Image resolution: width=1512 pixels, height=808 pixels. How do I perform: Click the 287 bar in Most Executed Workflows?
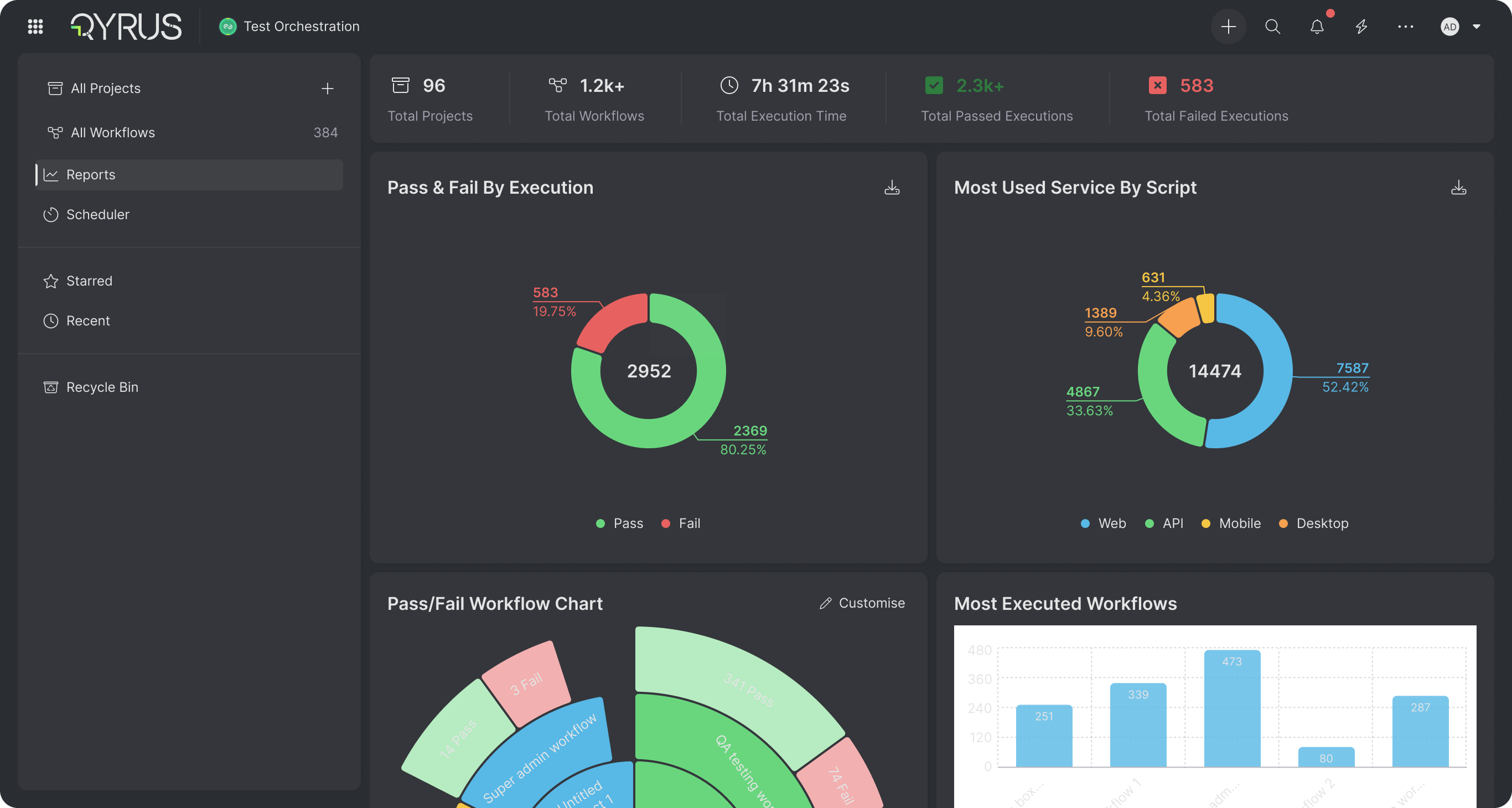(x=1420, y=731)
